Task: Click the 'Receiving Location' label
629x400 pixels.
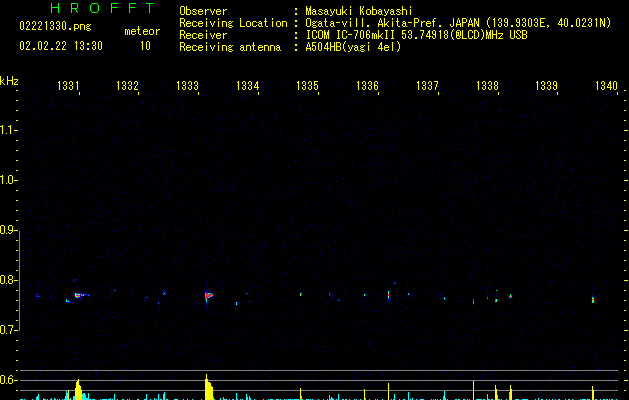Action: pos(233,23)
